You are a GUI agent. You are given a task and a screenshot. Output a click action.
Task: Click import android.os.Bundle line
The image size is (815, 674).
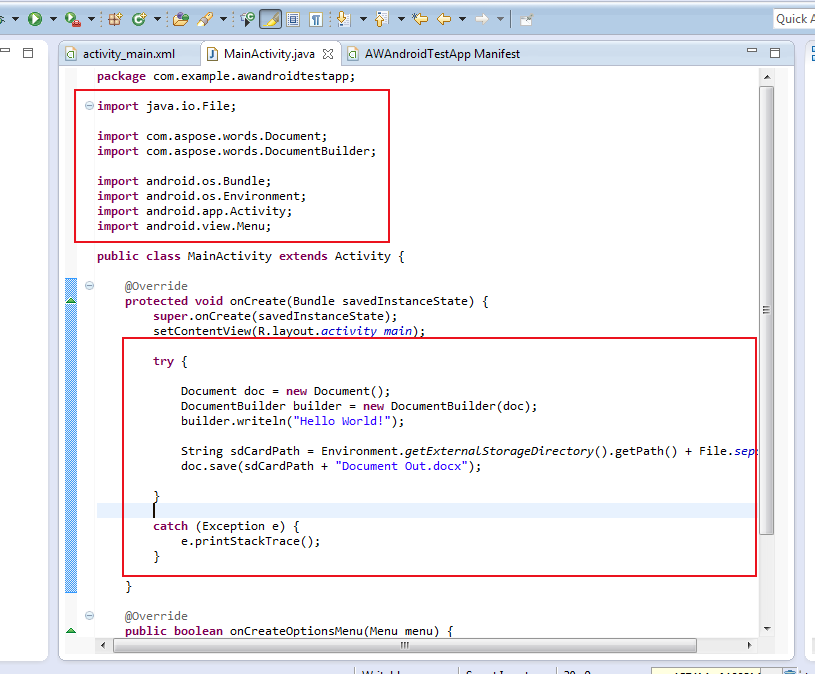(184, 181)
